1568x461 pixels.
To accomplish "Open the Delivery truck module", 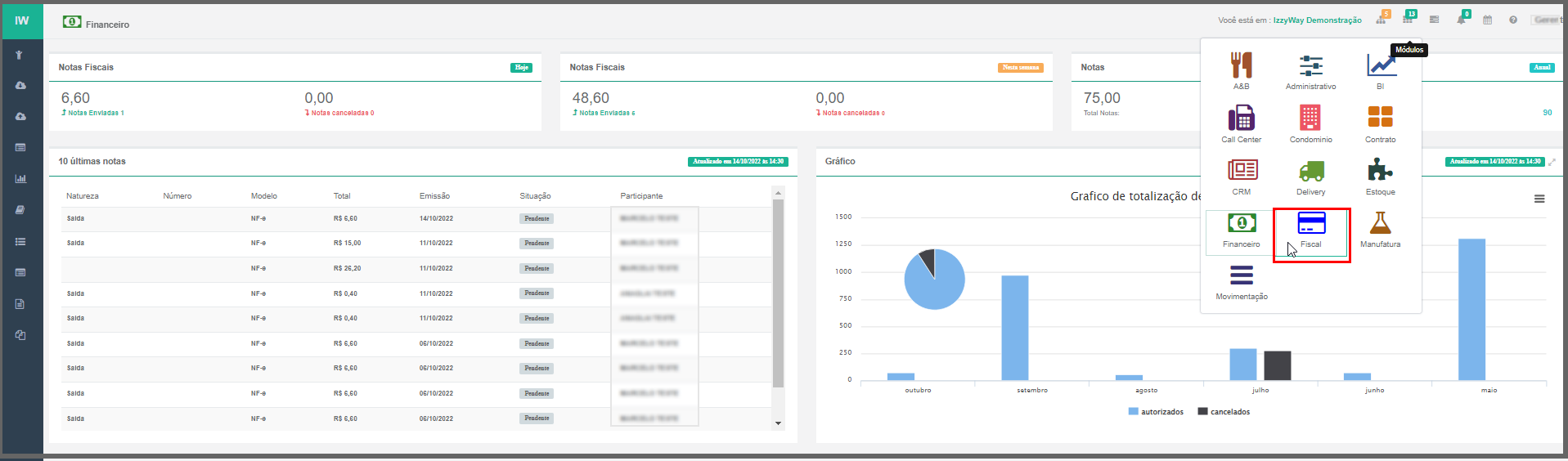I will click(x=1310, y=177).
